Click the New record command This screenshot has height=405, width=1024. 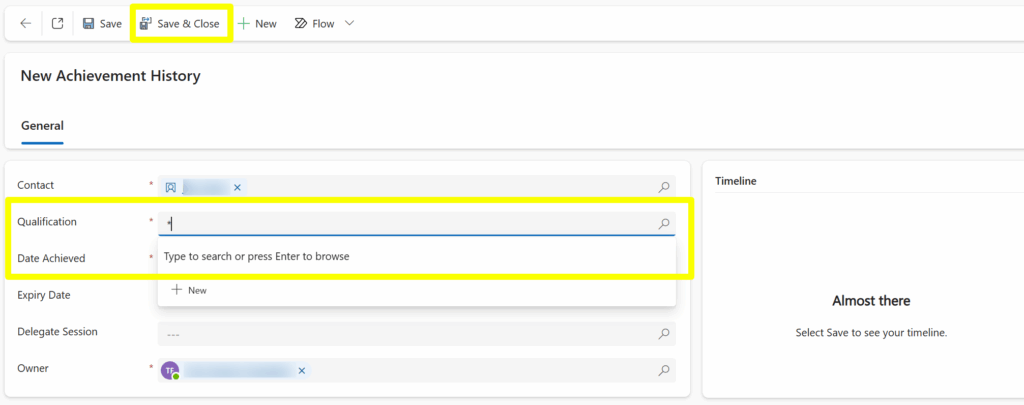point(257,23)
